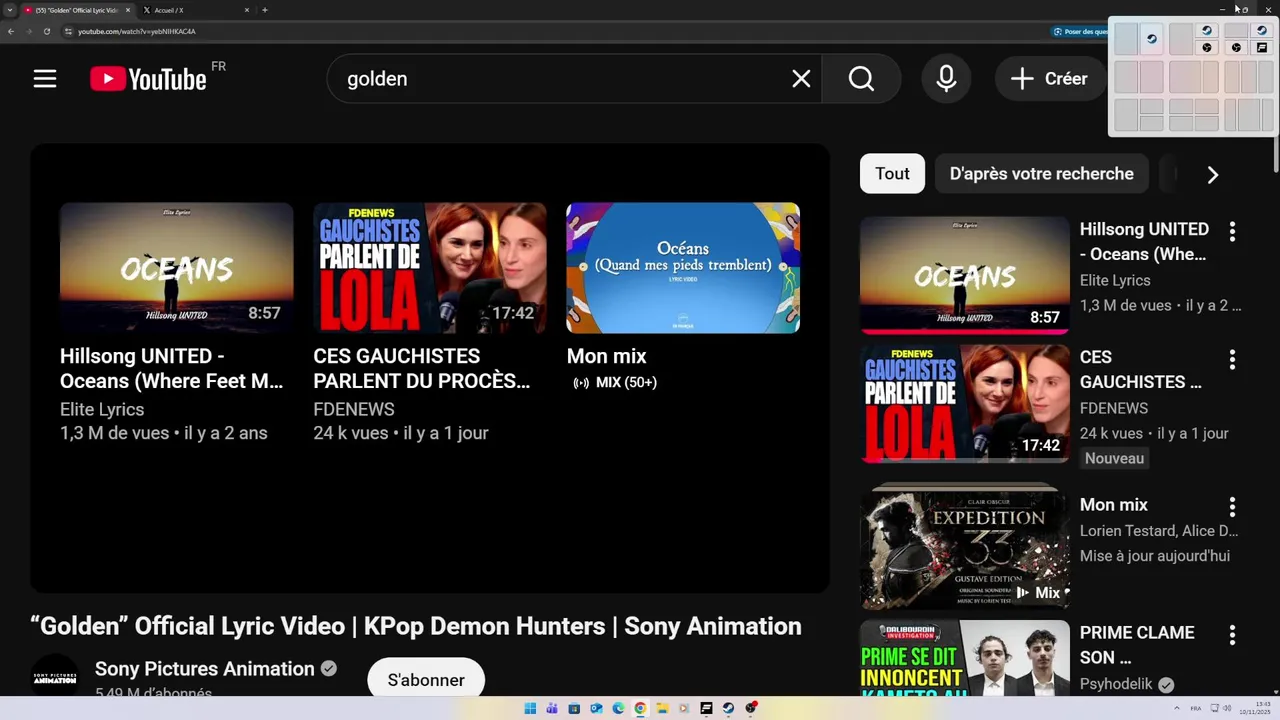The image size is (1280, 720).
Task: Open the Elite Lyrics channel under endscreen video
Action: 102,410
